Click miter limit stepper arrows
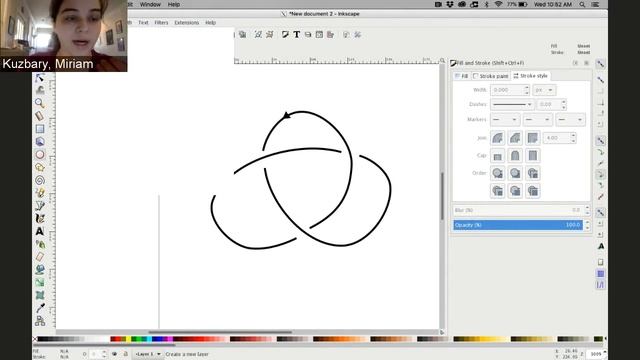 click(x=573, y=138)
